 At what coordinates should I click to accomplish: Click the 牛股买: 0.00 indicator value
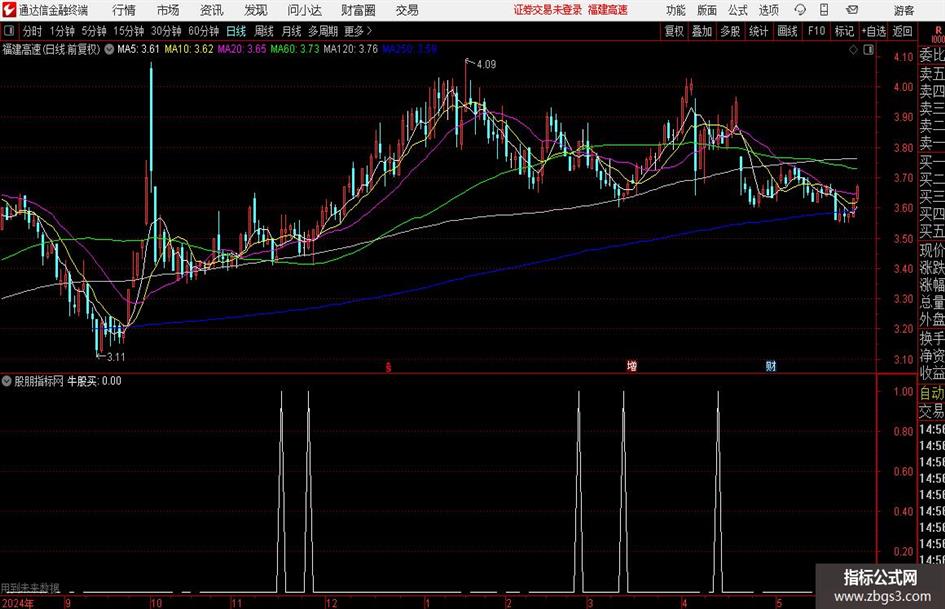[x=94, y=381]
